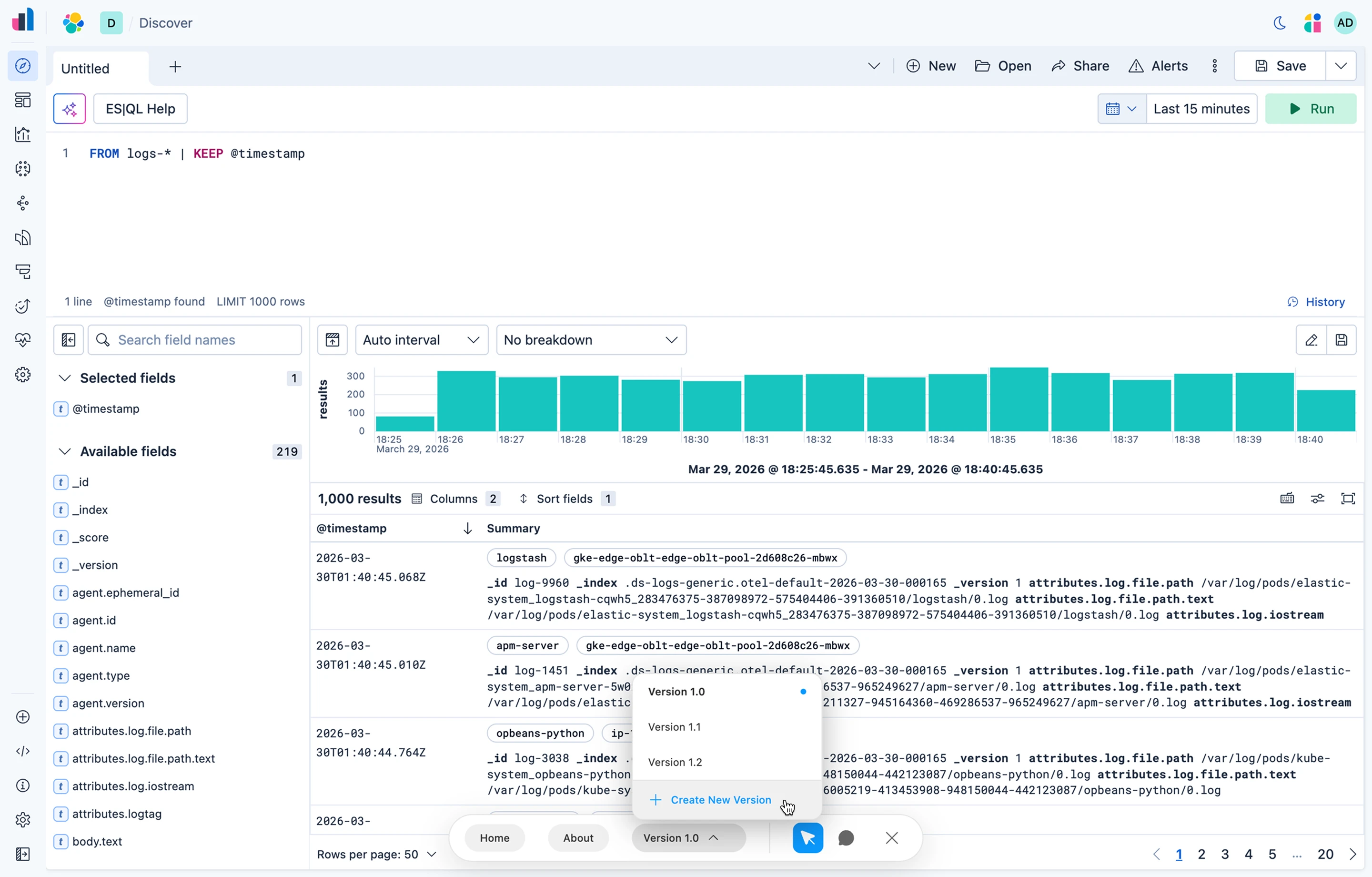Select the @timestamp selected field
Image resolution: width=1372 pixels, height=877 pixels.
tap(105, 409)
